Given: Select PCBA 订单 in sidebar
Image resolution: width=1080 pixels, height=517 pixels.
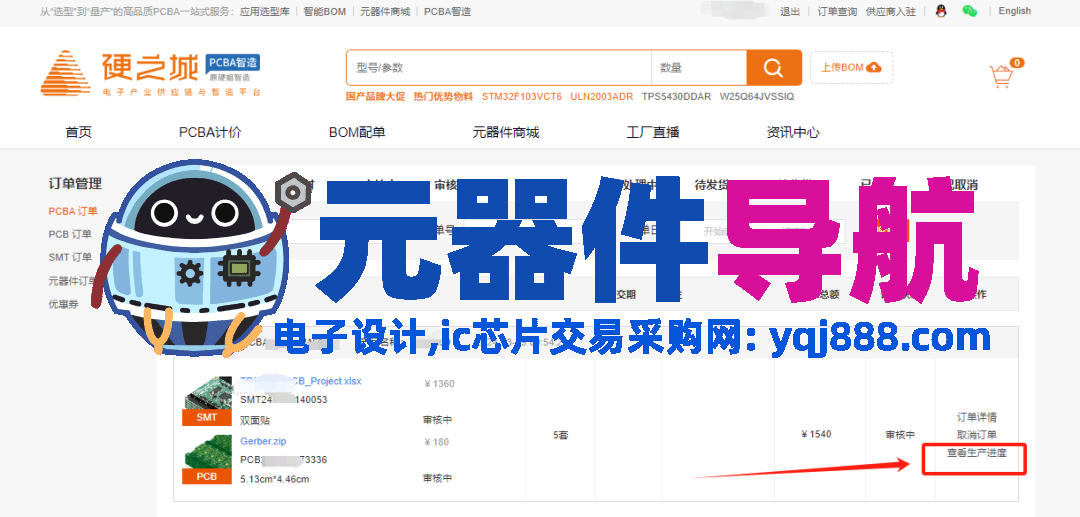Looking at the screenshot, I should [73, 211].
